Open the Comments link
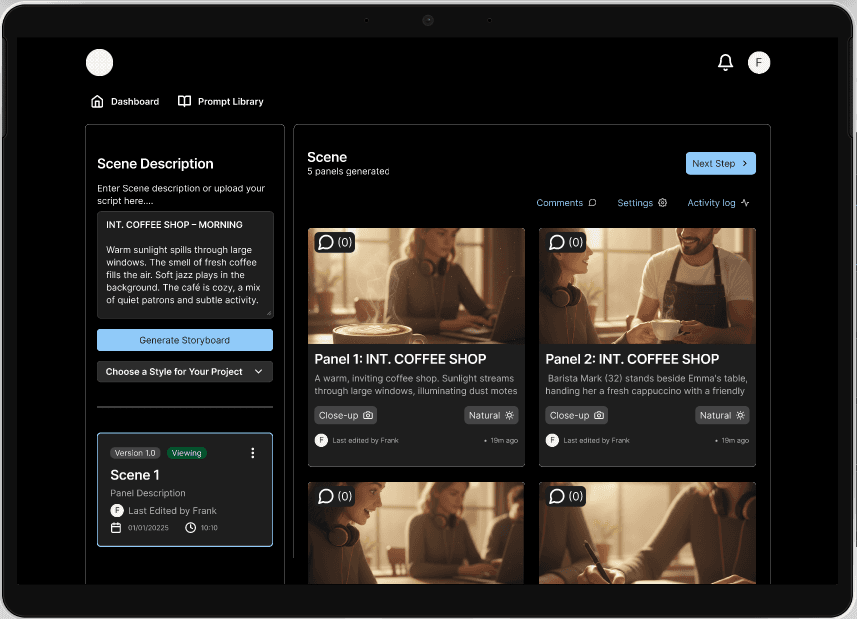This screenshot has height=619, width=857. coord(566,203)
